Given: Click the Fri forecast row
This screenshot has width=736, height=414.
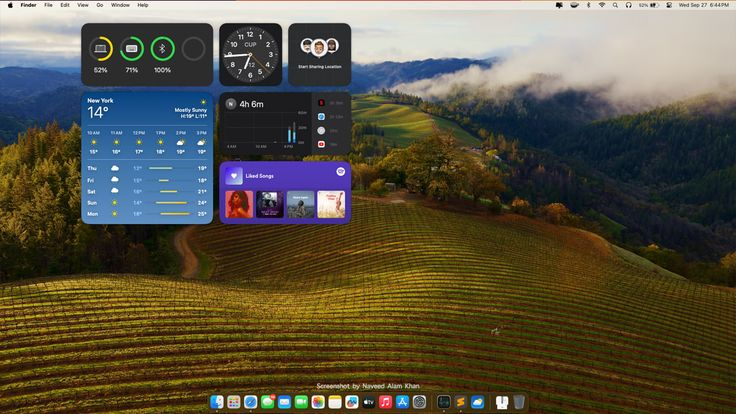Looking at the screenshot, I should [147, 180].
